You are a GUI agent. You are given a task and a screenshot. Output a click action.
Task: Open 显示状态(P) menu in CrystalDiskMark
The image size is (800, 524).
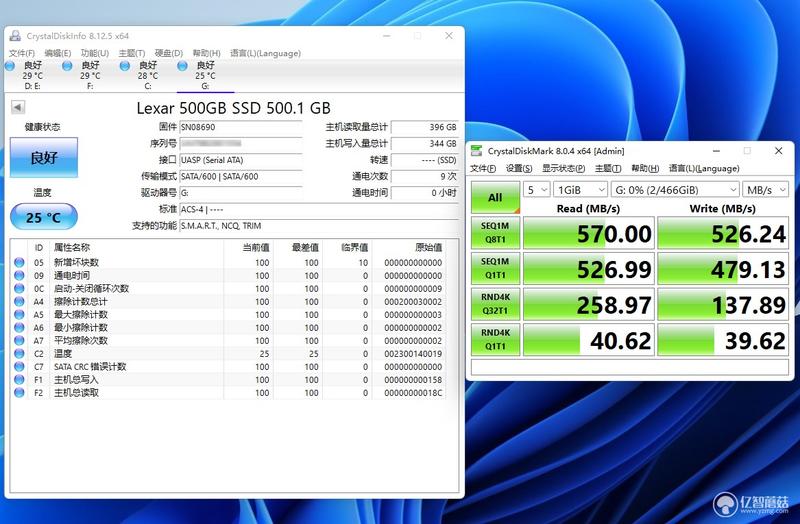pos(563,168)
